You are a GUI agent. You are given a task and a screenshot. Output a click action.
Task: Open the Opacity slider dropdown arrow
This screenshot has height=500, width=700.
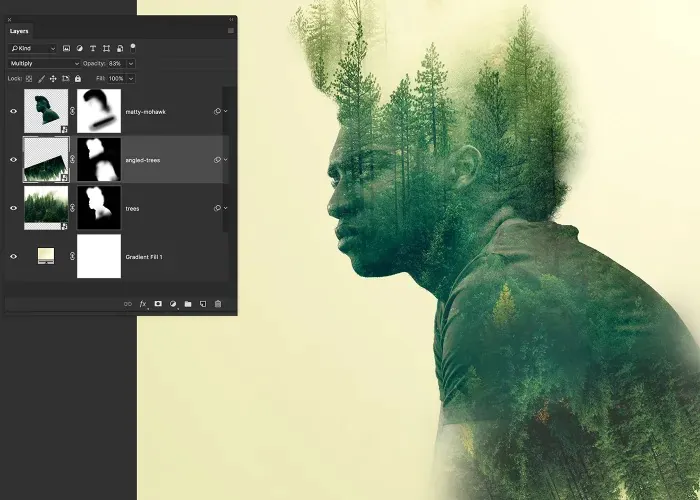point(131,63)
